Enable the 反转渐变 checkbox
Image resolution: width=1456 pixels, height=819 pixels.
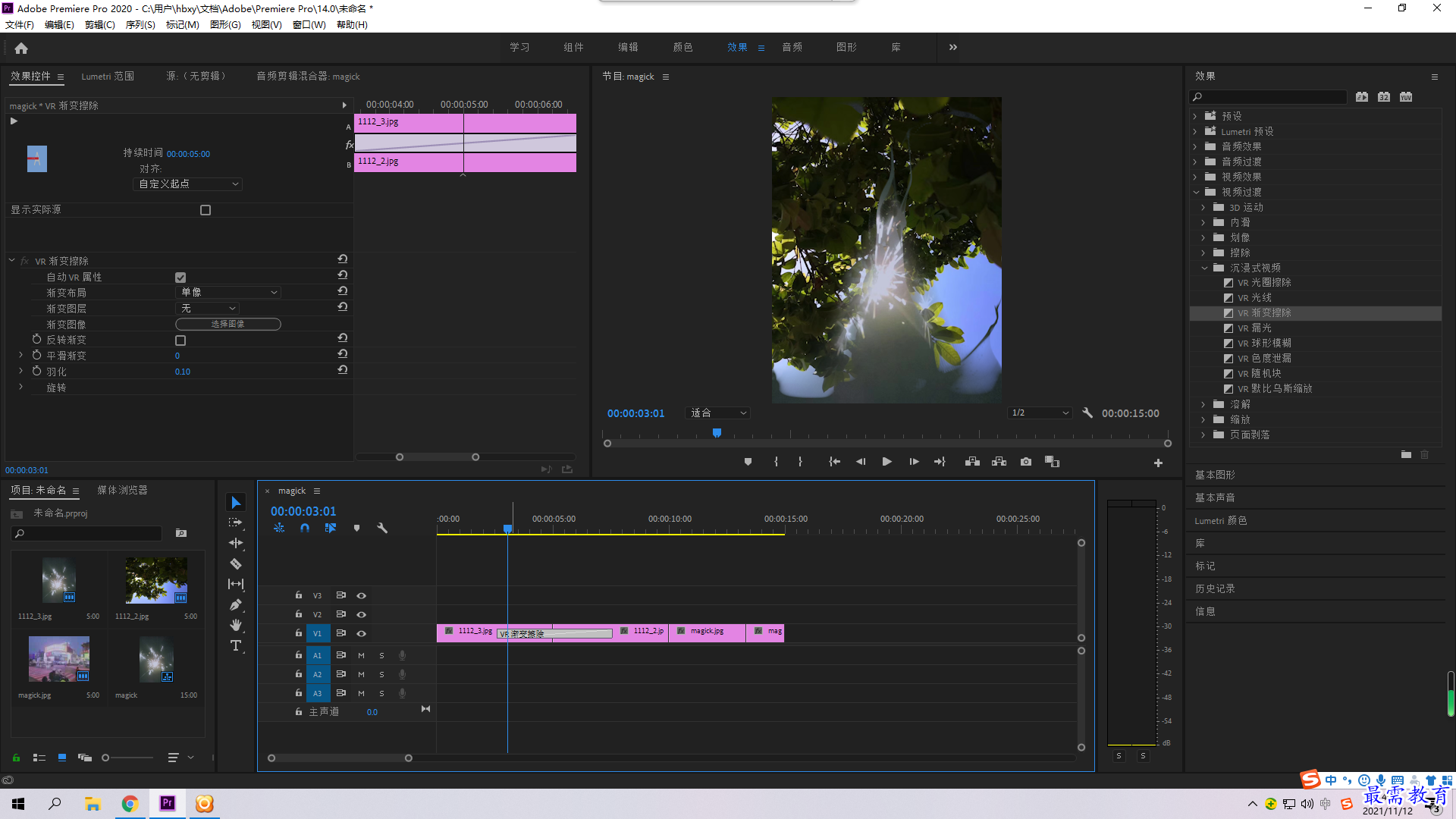point(180,340)
